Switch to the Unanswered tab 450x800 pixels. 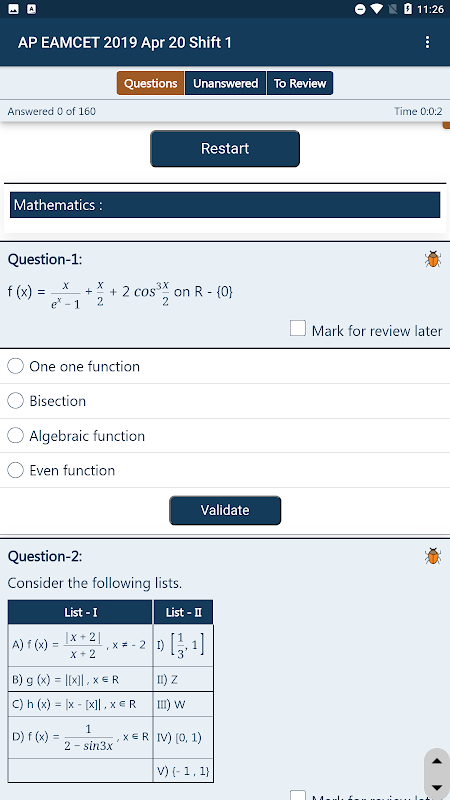point(226,83)
